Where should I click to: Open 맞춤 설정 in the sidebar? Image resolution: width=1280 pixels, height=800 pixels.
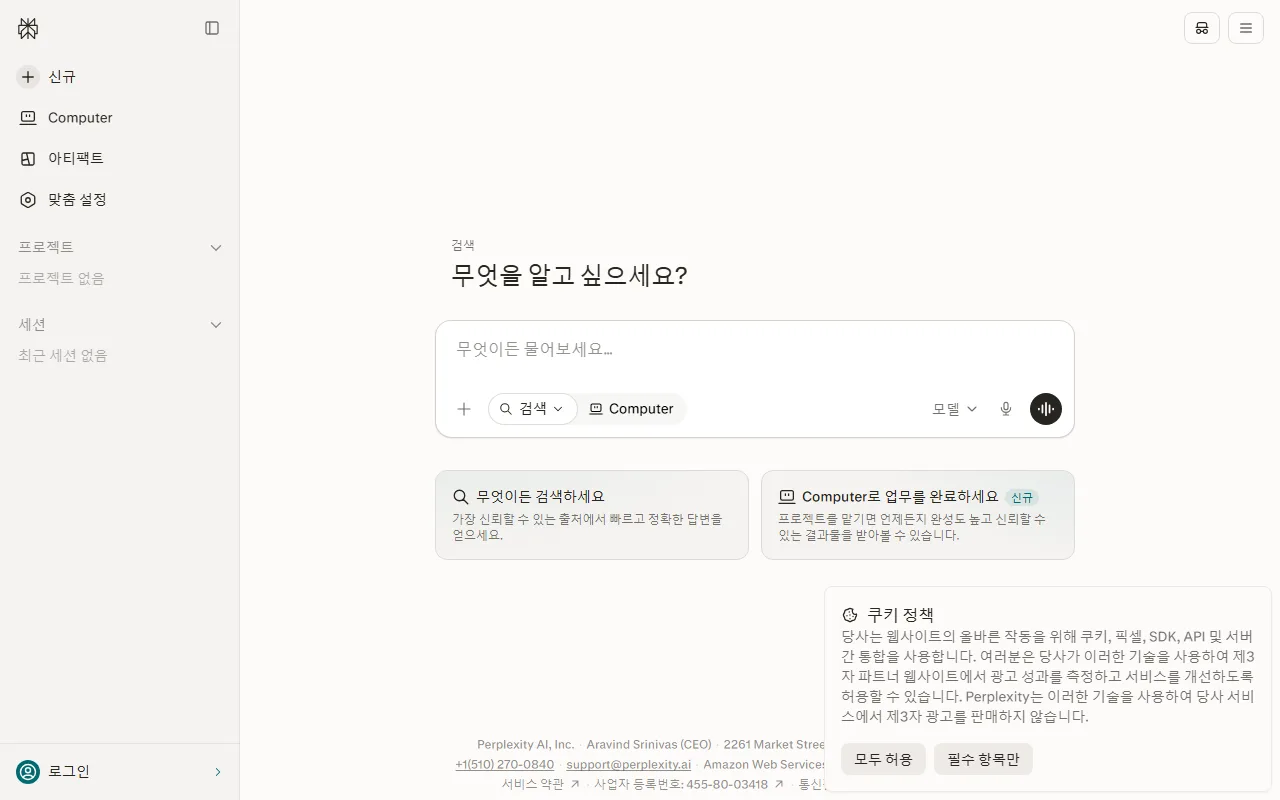(x=120, y=200)
